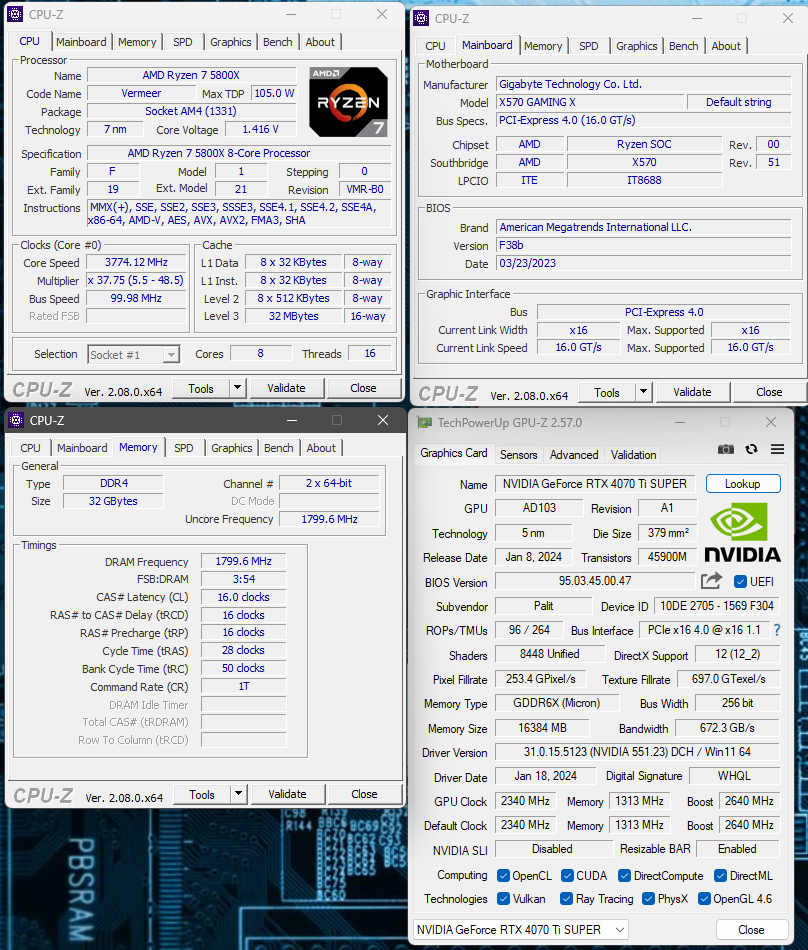Screen dimensions: 808x950
Task: Expand Tools dropdown arrow in Mainboard window
Action: tap(643, 392)
